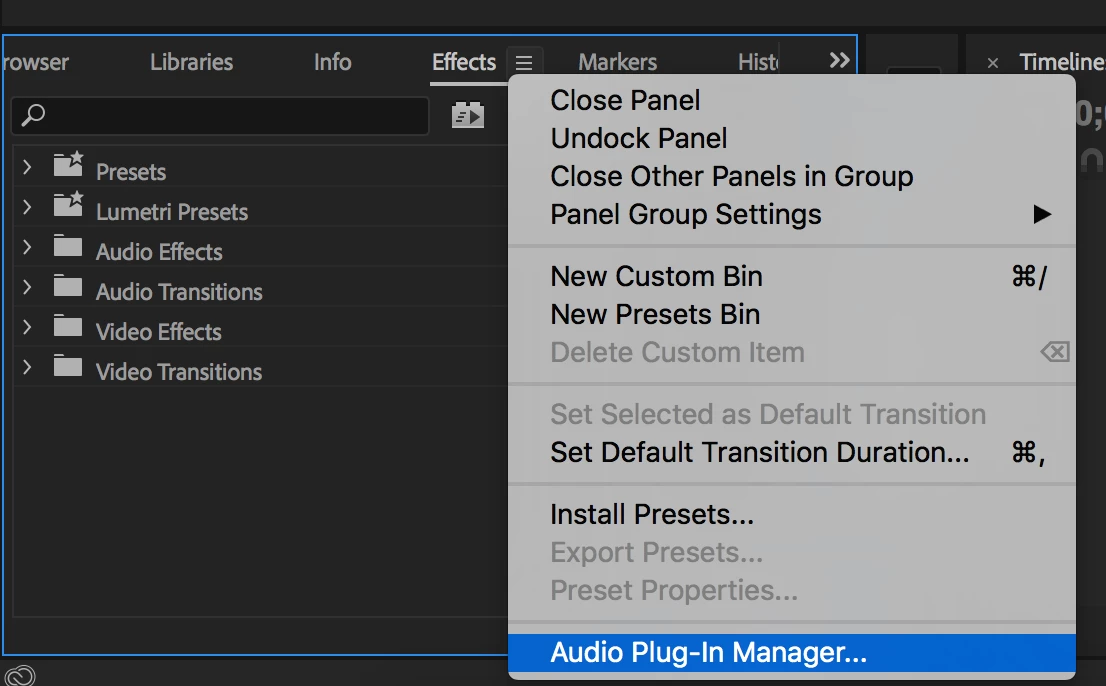Expand the Presets bin
The height and width of the screenshot is (686, 1106).
coord(27,167)
